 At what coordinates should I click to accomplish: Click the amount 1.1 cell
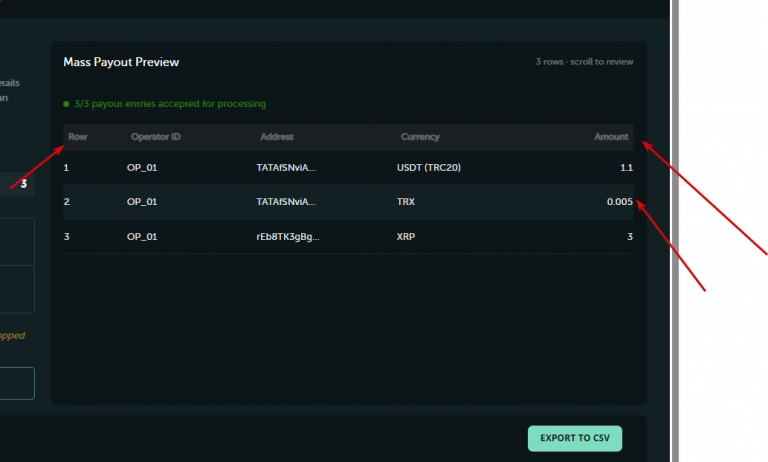pos(626,168)
